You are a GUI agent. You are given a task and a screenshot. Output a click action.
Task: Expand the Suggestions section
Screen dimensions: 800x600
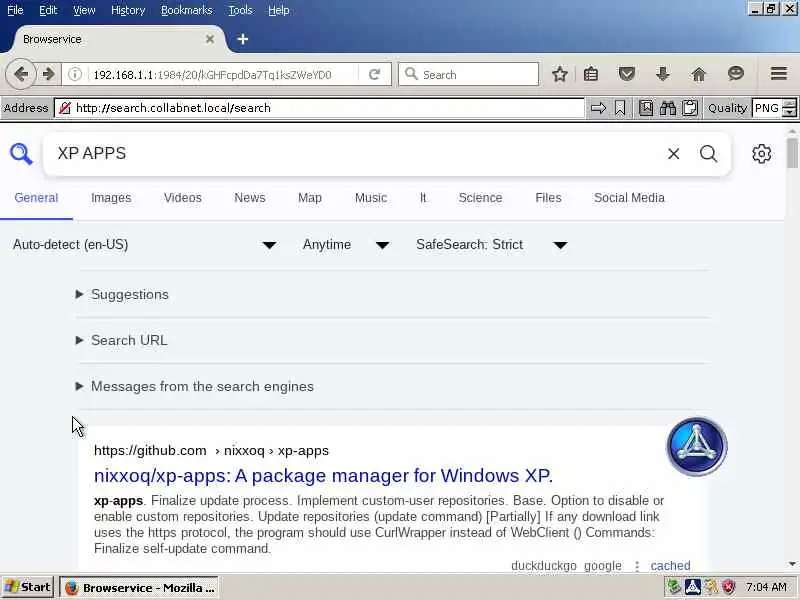pyautogui.click(x=122, y=294)
